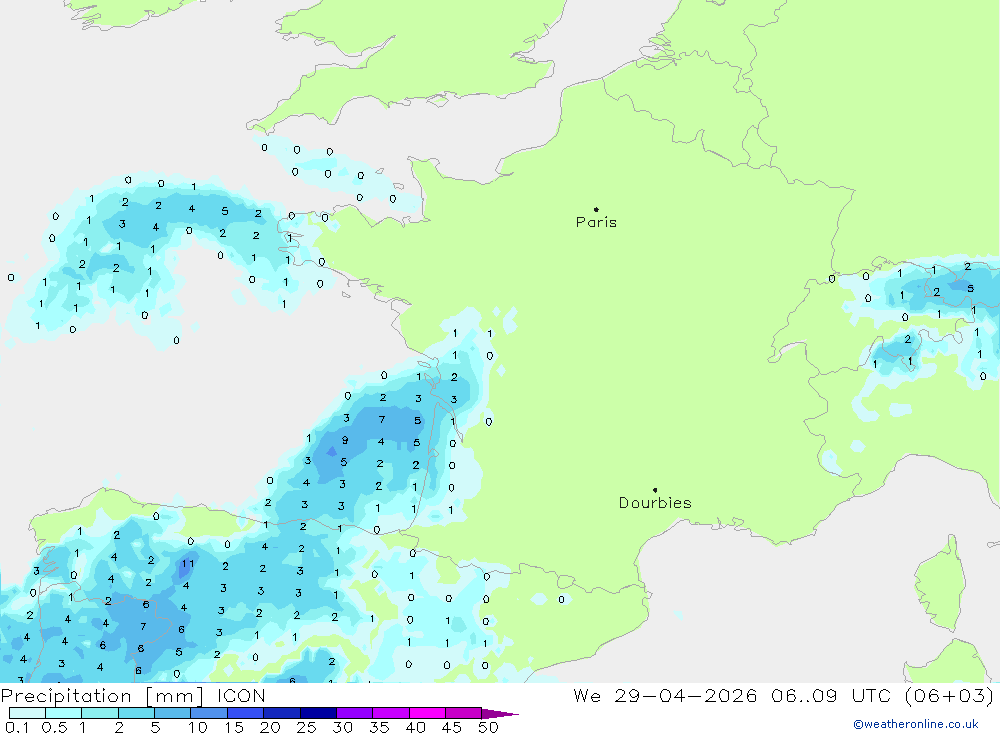Screen dimensions: 1000x733
Task: Select the Paris location dot marker
Action: [x=596, y=209]
